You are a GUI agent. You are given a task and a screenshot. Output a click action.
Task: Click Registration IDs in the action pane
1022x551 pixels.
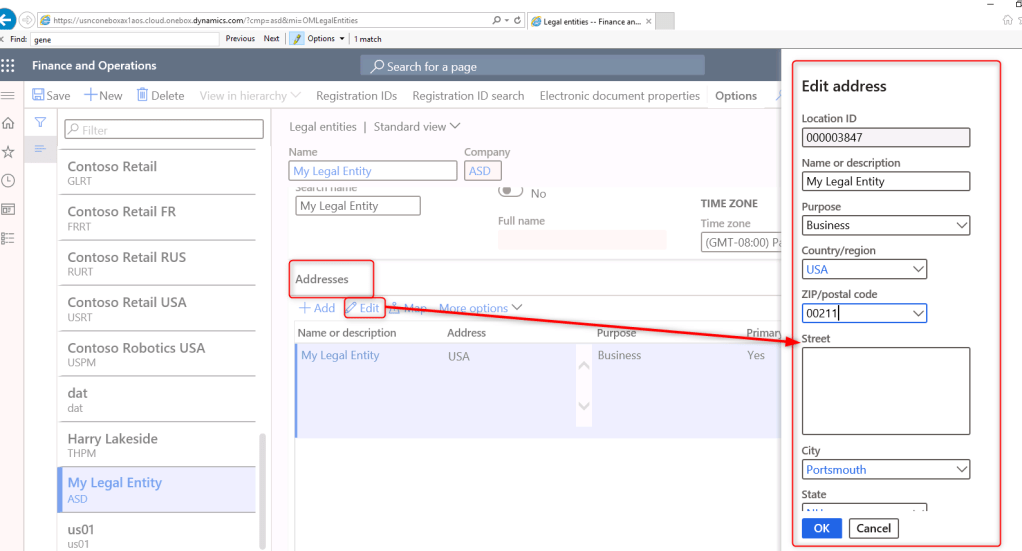click(x=356, y=96)
